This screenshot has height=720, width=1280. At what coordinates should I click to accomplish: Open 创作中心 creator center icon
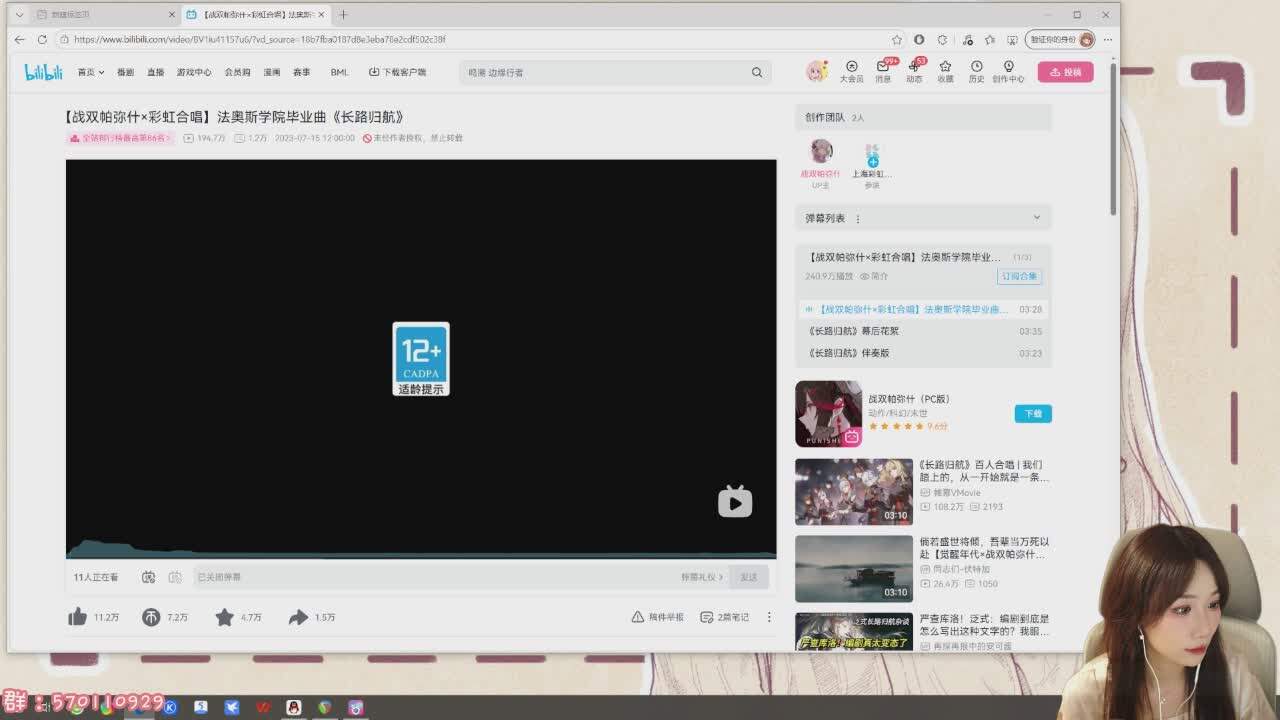coord(1008,71)
